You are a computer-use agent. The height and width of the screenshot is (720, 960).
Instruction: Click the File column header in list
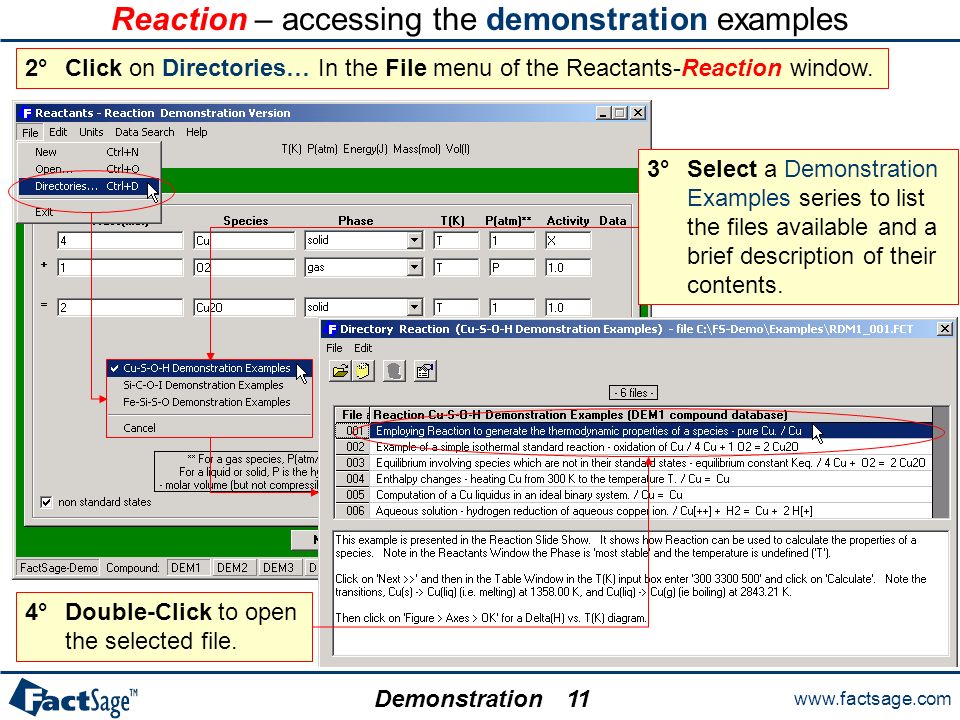point(352,415)
